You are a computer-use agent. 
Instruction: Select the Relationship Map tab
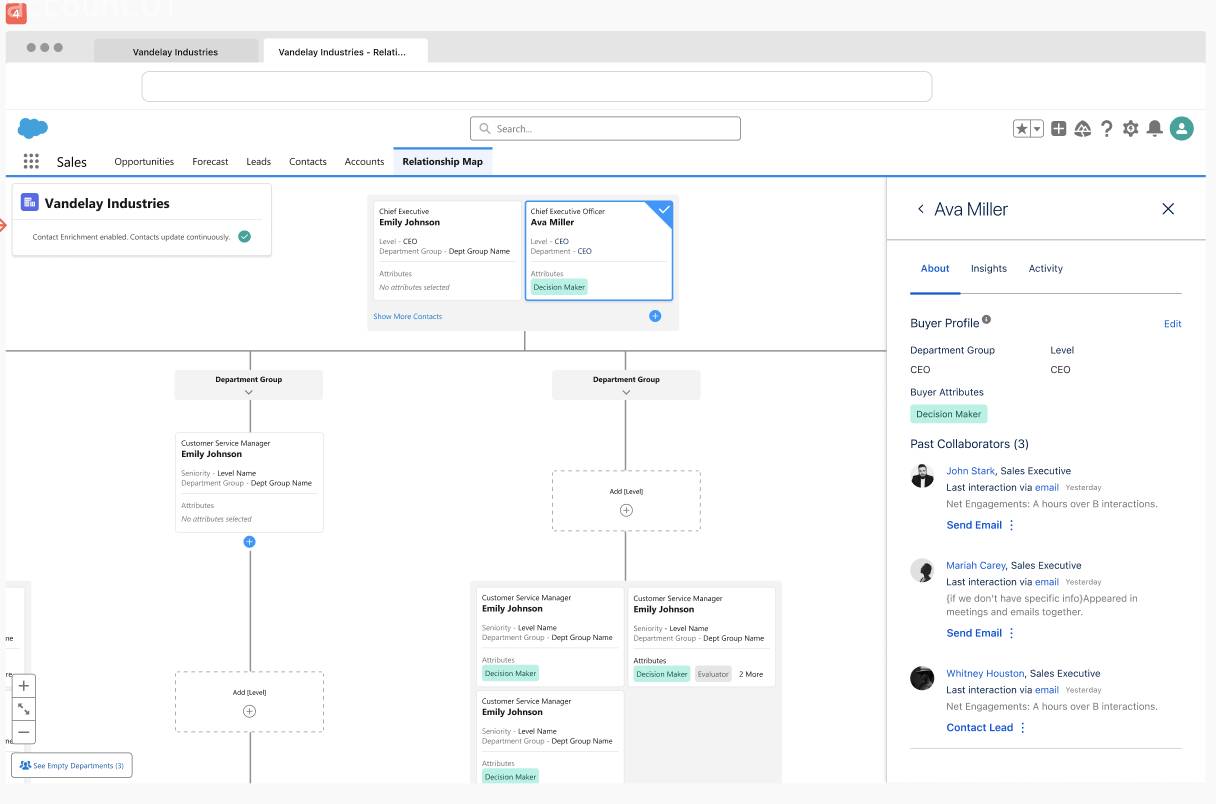click(442, 161)
